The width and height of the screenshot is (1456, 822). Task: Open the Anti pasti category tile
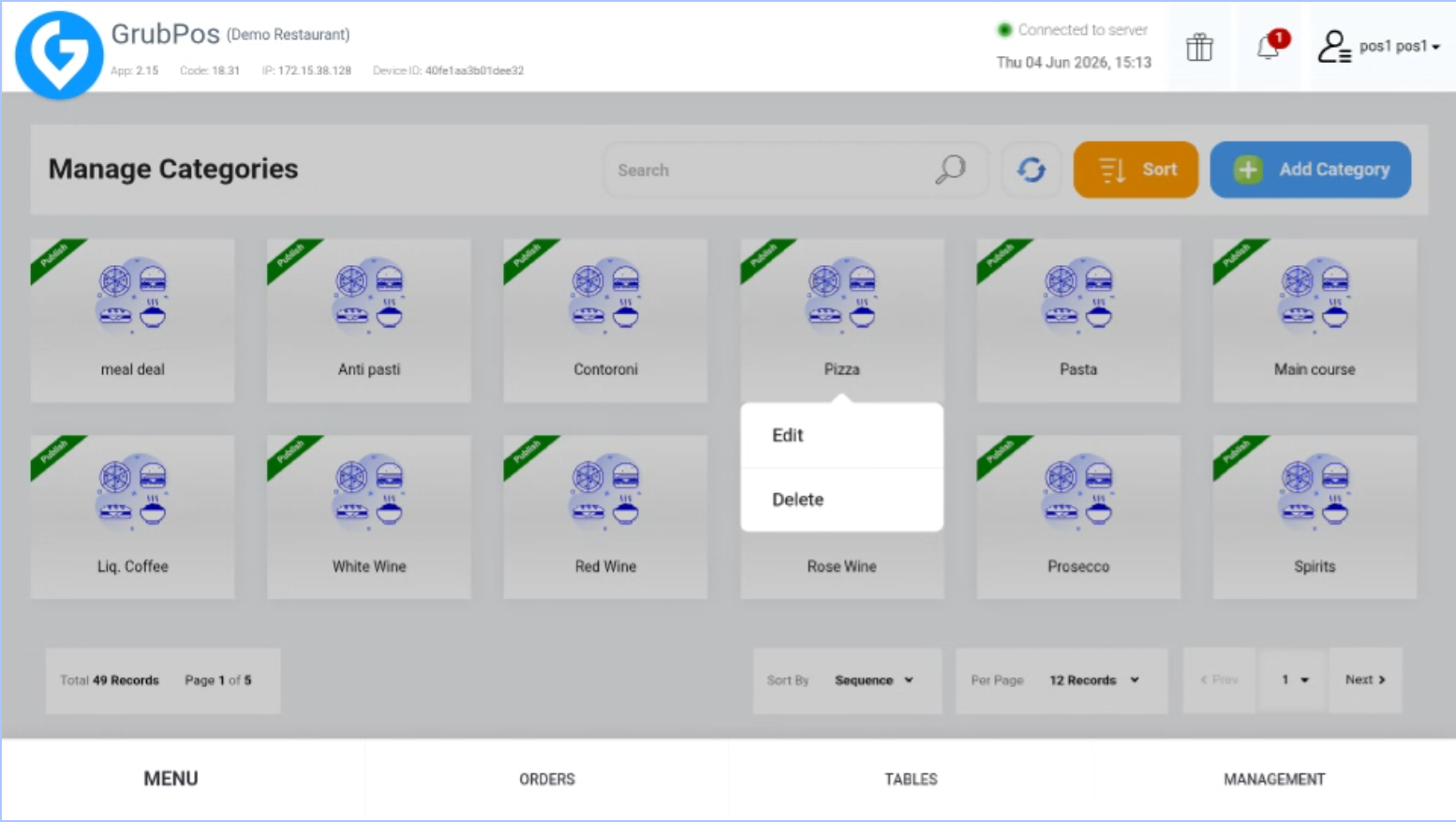click(369, 321)
